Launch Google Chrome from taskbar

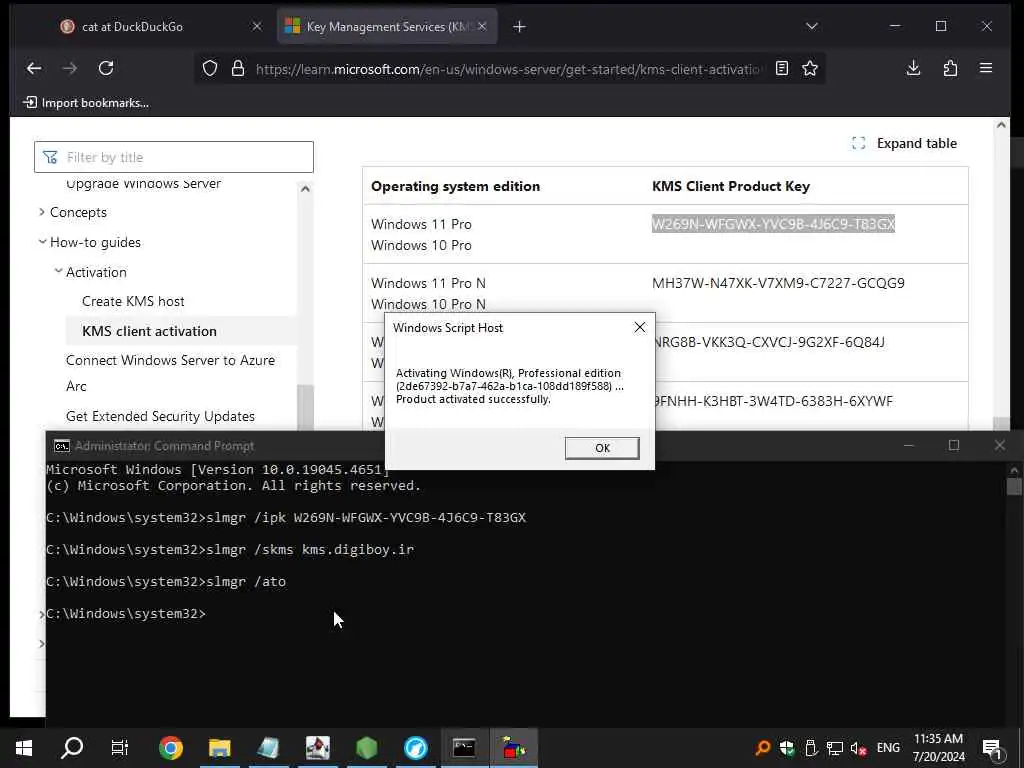(170, 748)
